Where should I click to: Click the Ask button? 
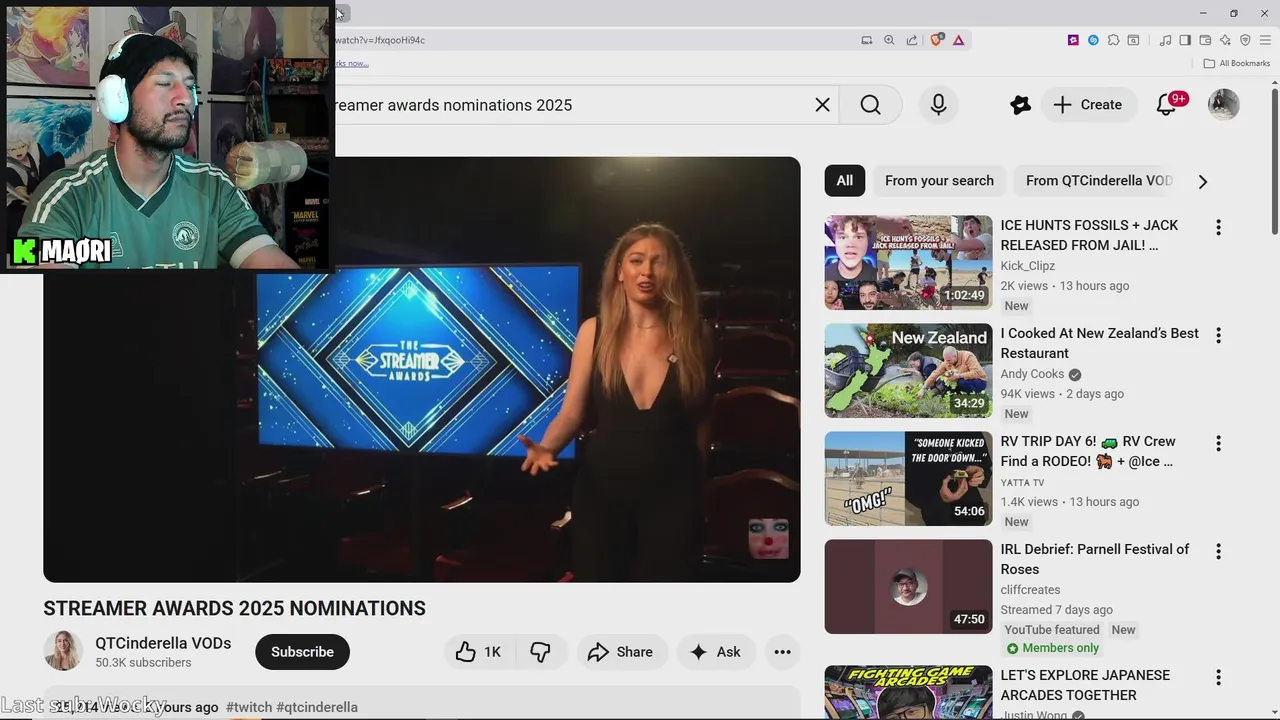(x=716, y=652)
